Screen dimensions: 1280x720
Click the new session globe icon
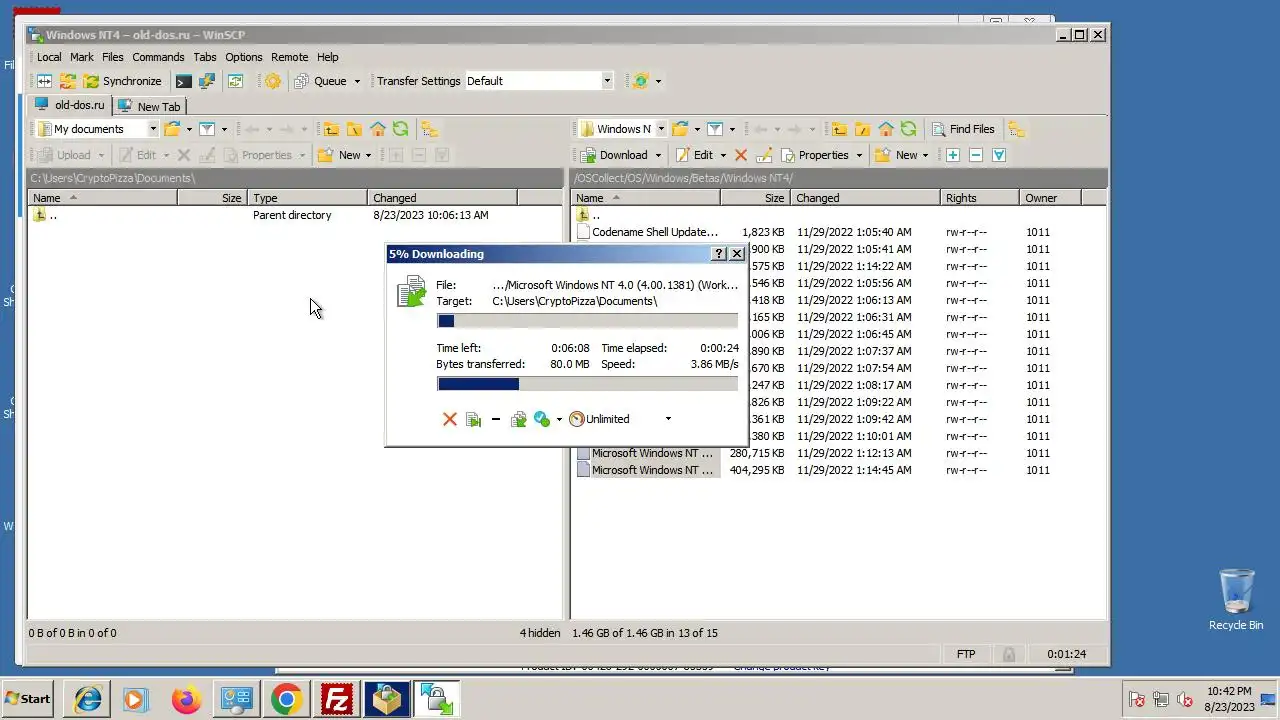point(641,81)
